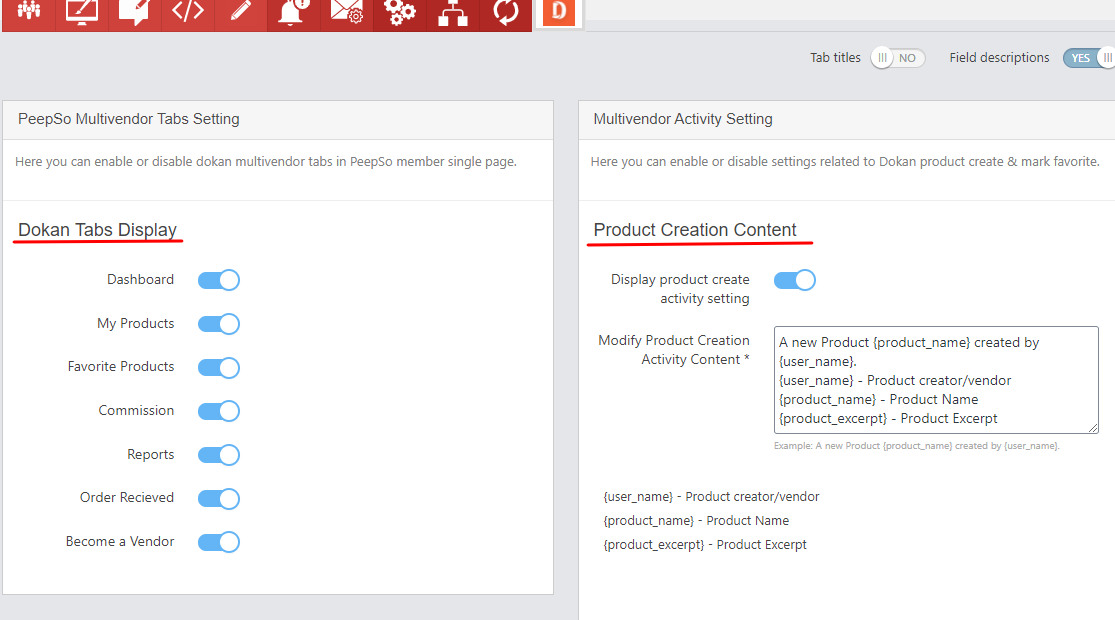Click the Modify Product Creation Activity Content label
The width and height of the screenshot is (1115, 620).
click(674, 350)
